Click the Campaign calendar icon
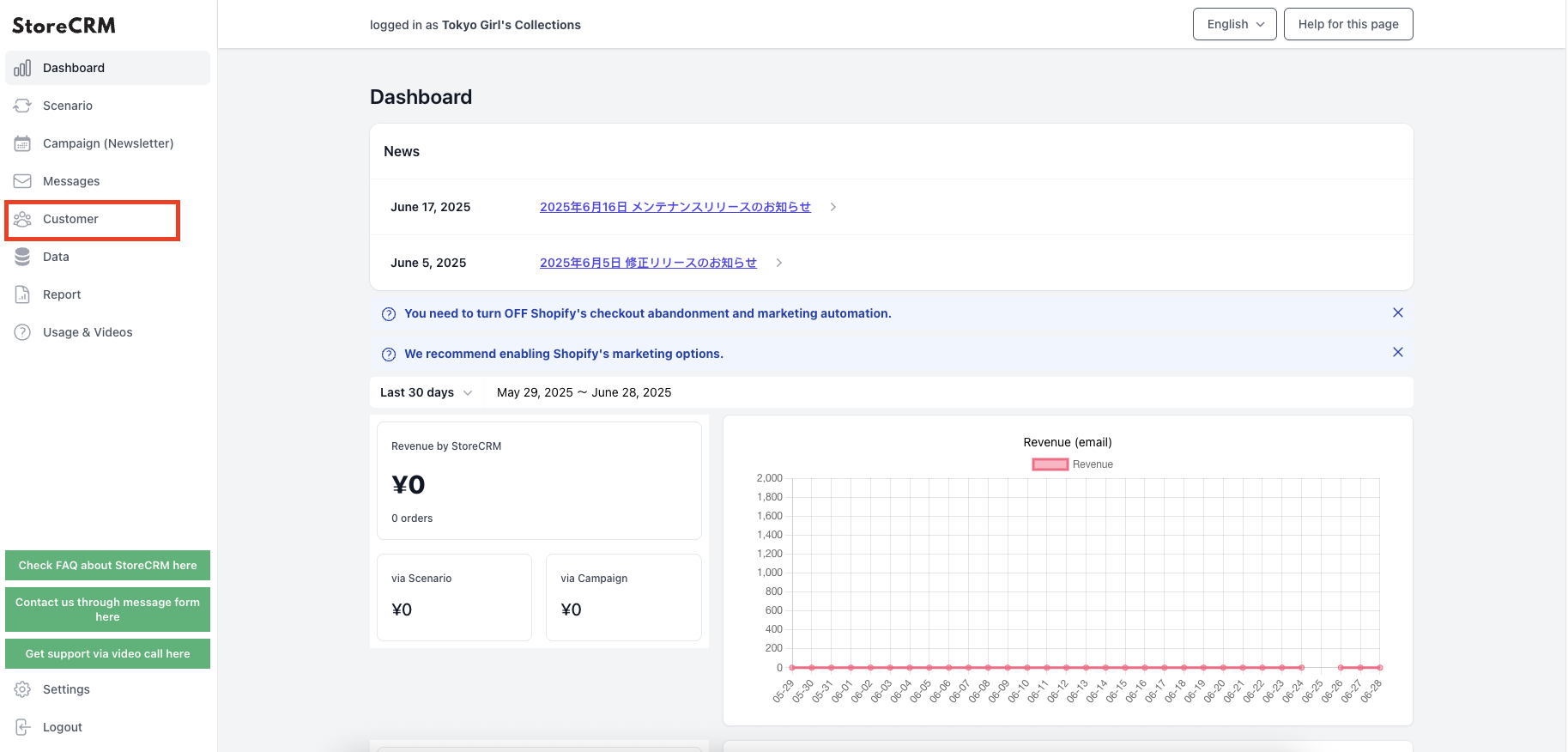 [22, 143]
